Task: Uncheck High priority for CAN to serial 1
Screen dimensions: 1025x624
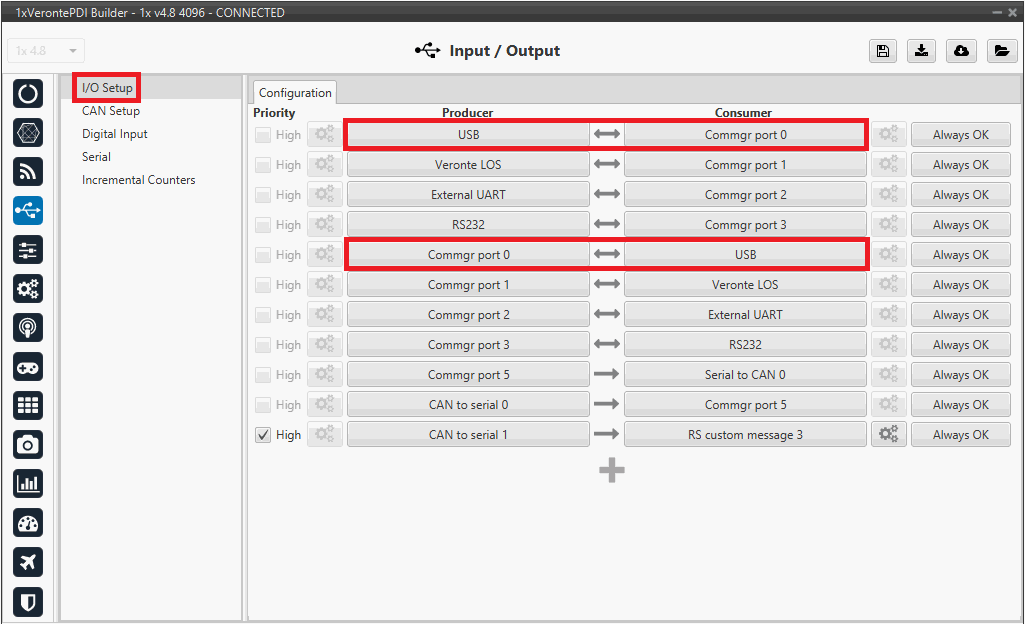Action: point(263,435)
